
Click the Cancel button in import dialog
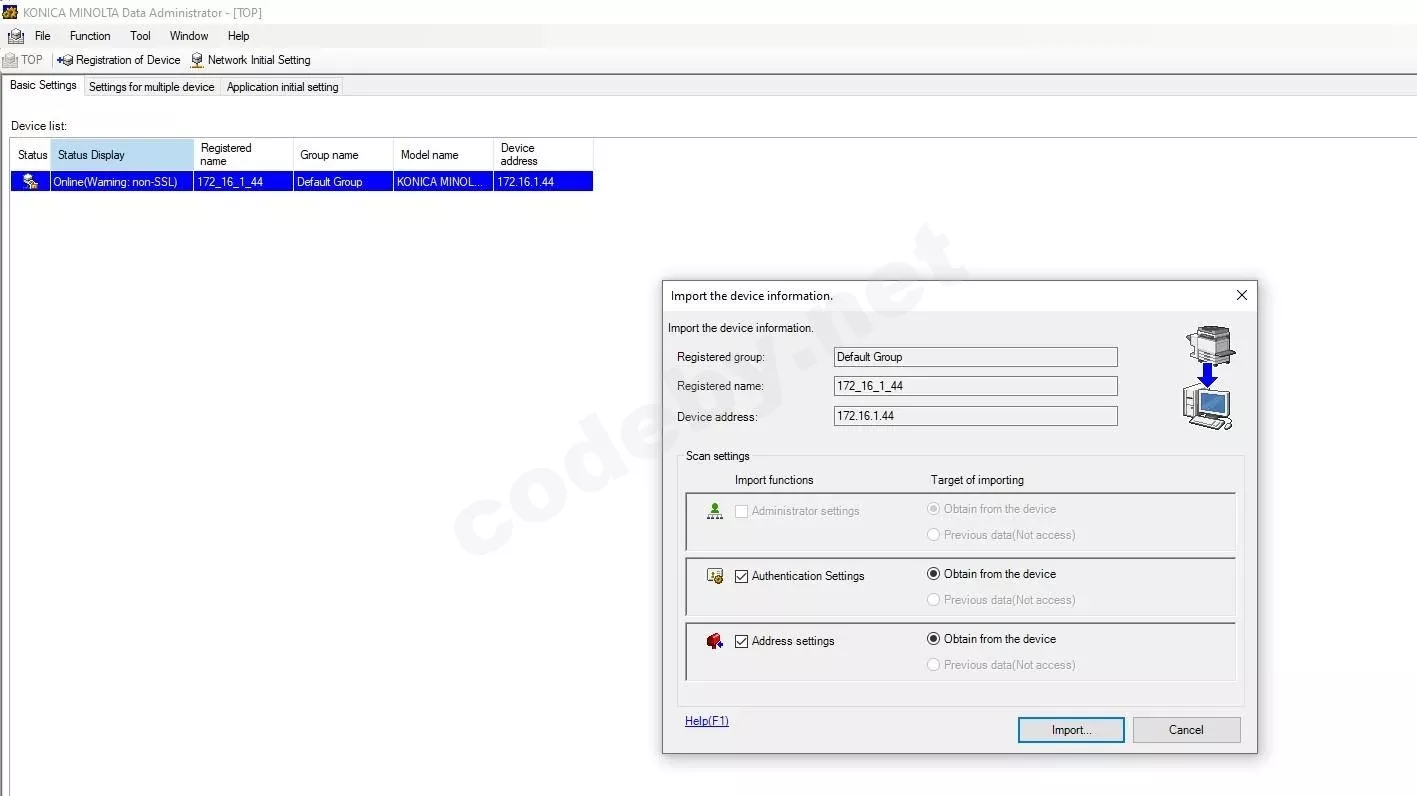[1186, 730]
